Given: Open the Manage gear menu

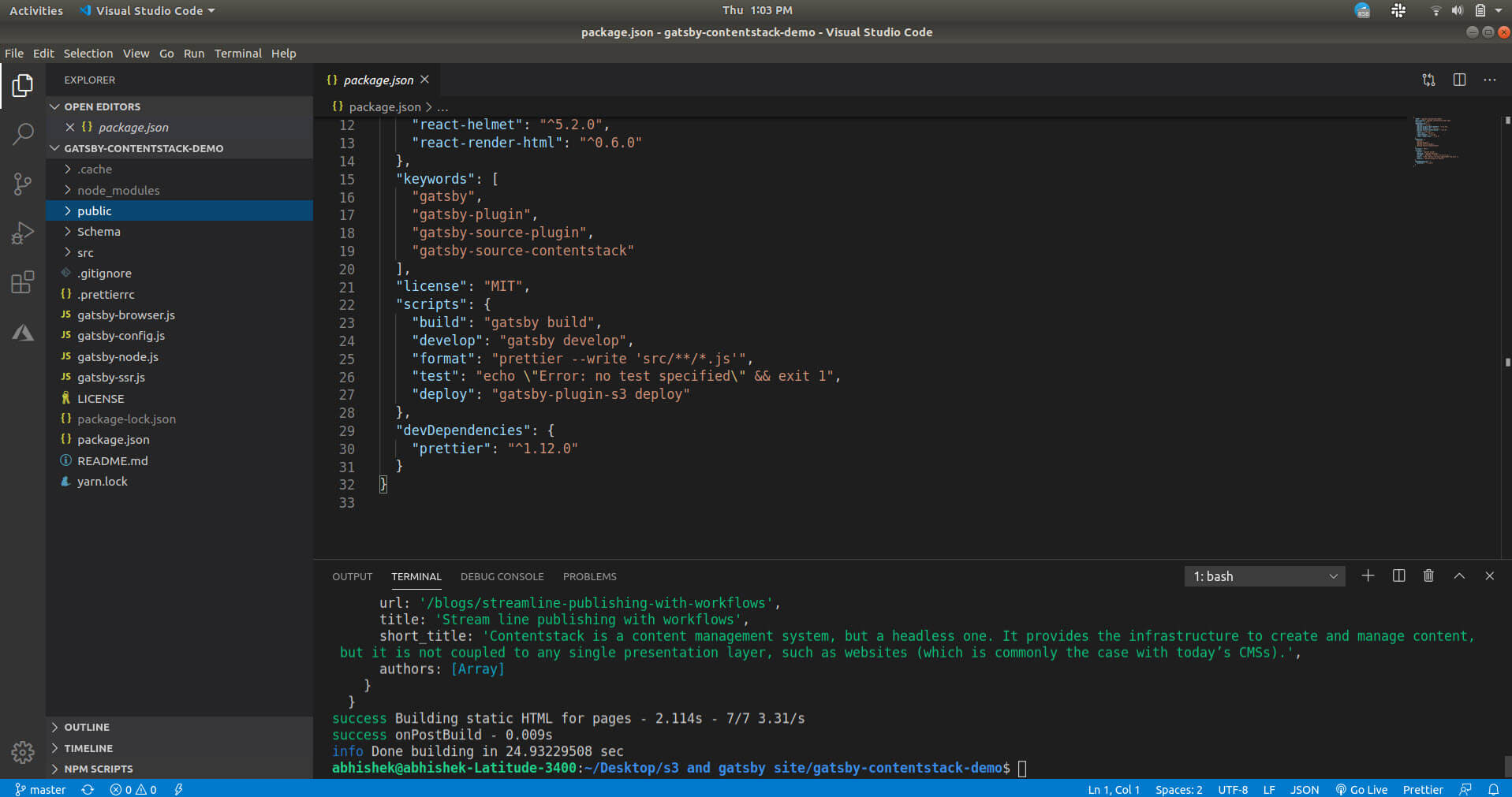Looking at the screenshot, I should [23, 752].
